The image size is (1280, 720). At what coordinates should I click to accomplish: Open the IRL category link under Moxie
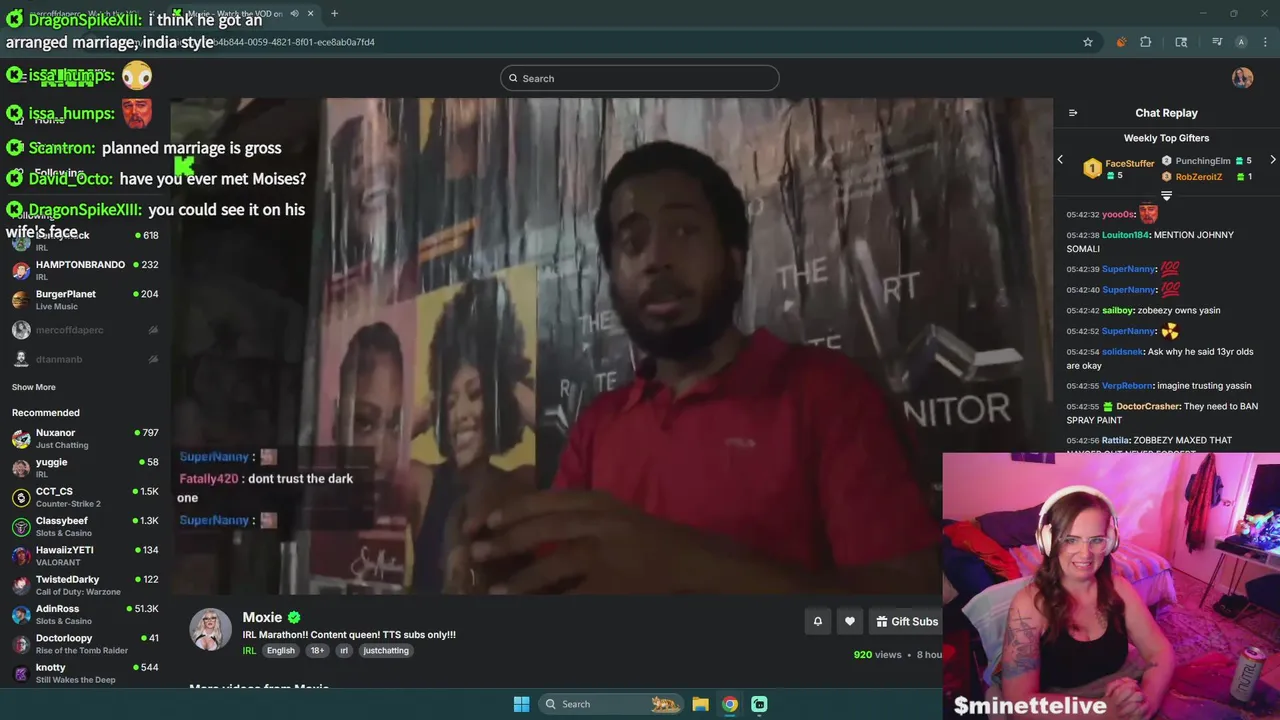point(249,650)
